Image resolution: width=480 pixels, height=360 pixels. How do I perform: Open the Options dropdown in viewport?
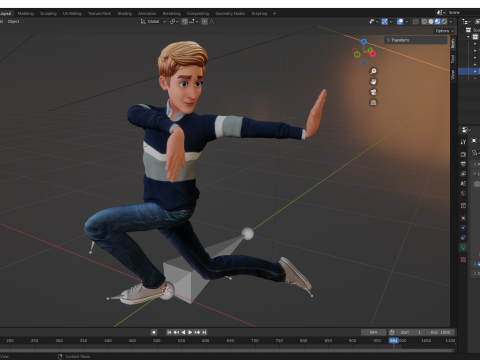tap(445, 31)
